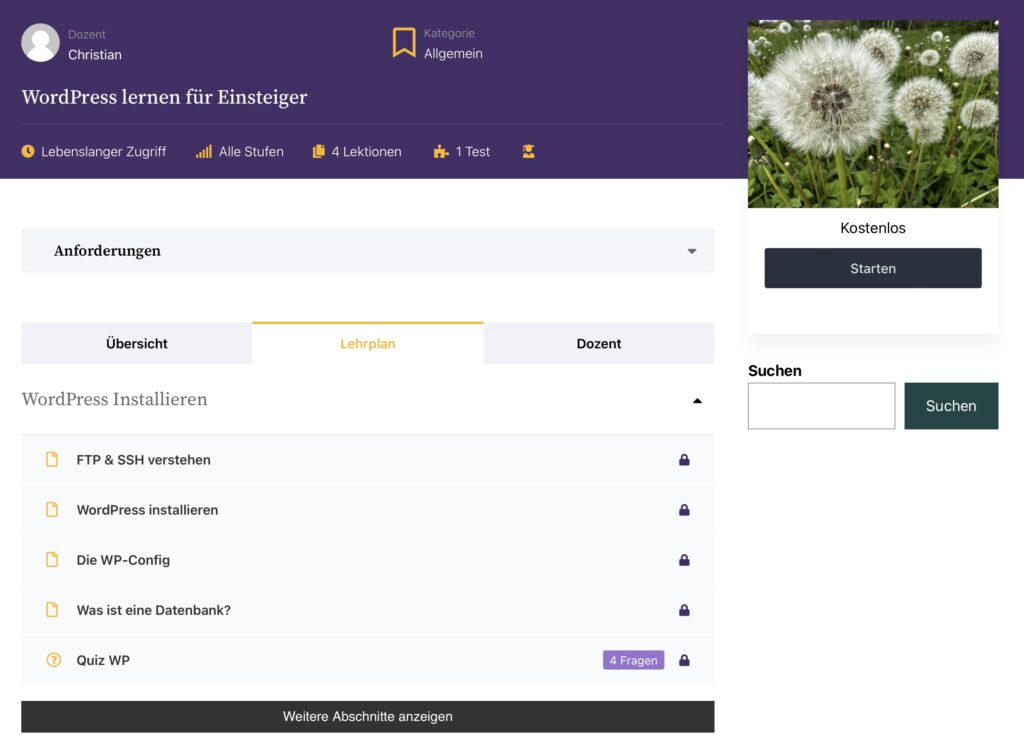
Task: Switch to the Übersicht tab
Action: [x=136, y=344]
